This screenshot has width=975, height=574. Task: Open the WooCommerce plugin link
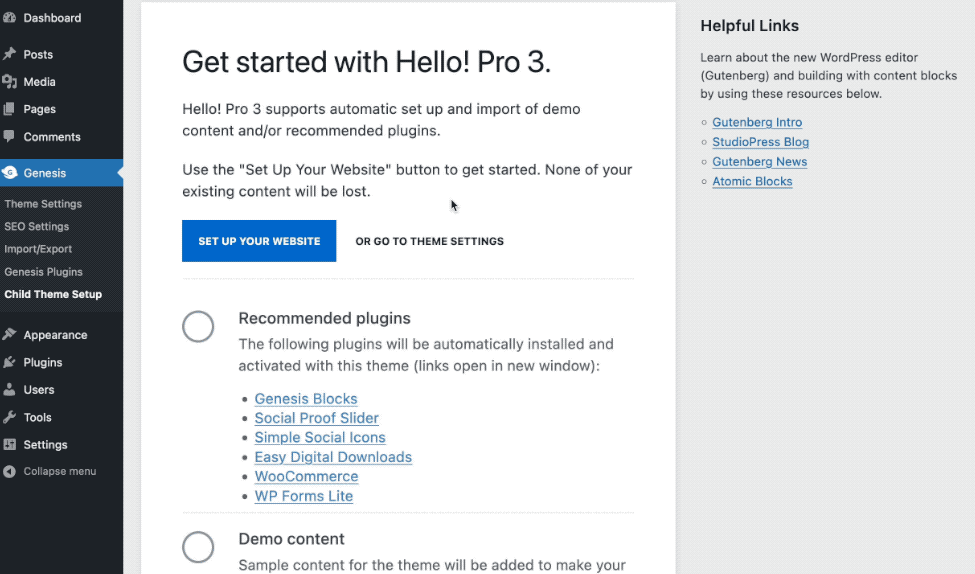306,476
